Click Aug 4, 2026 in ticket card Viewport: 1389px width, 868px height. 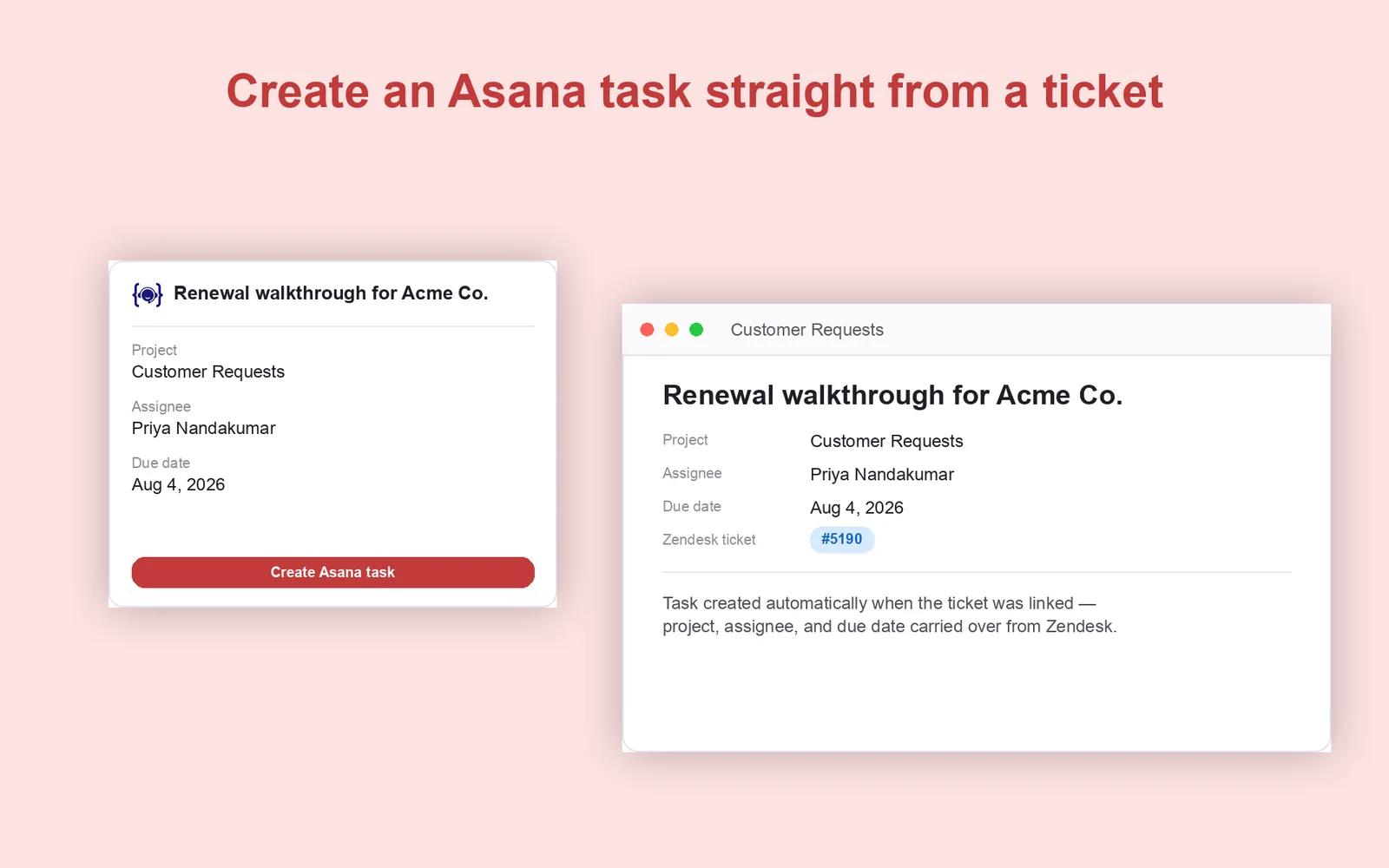pyautogui.click(x=178, y=484)
